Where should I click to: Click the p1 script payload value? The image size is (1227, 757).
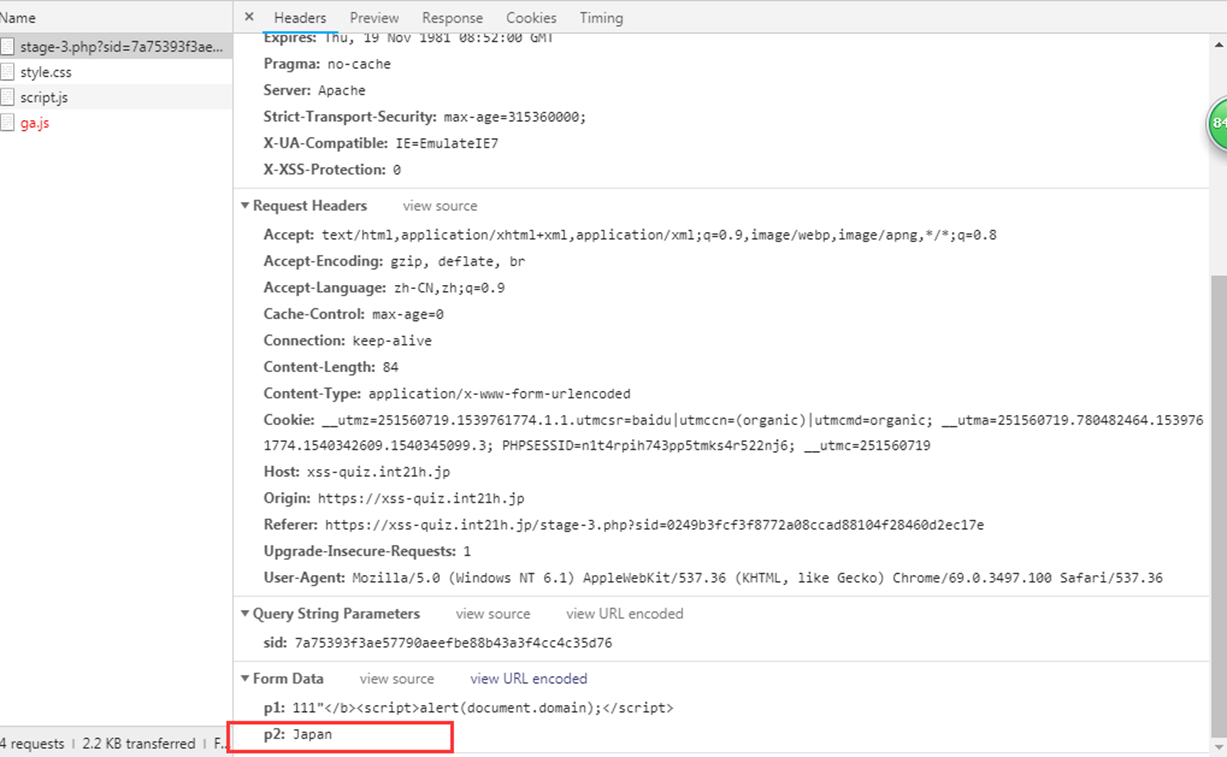[x=483, y=708]
